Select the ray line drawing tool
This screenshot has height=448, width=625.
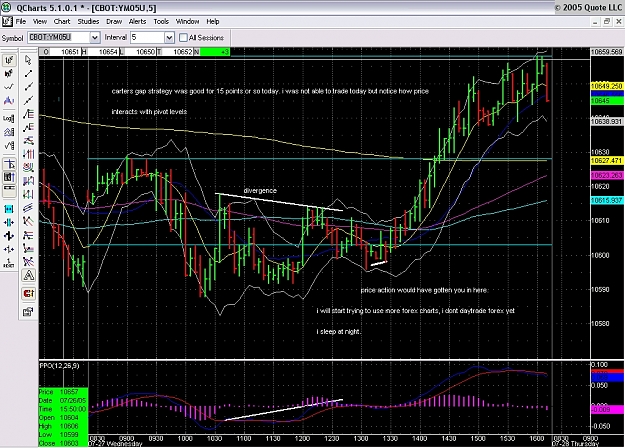(28, 87)
